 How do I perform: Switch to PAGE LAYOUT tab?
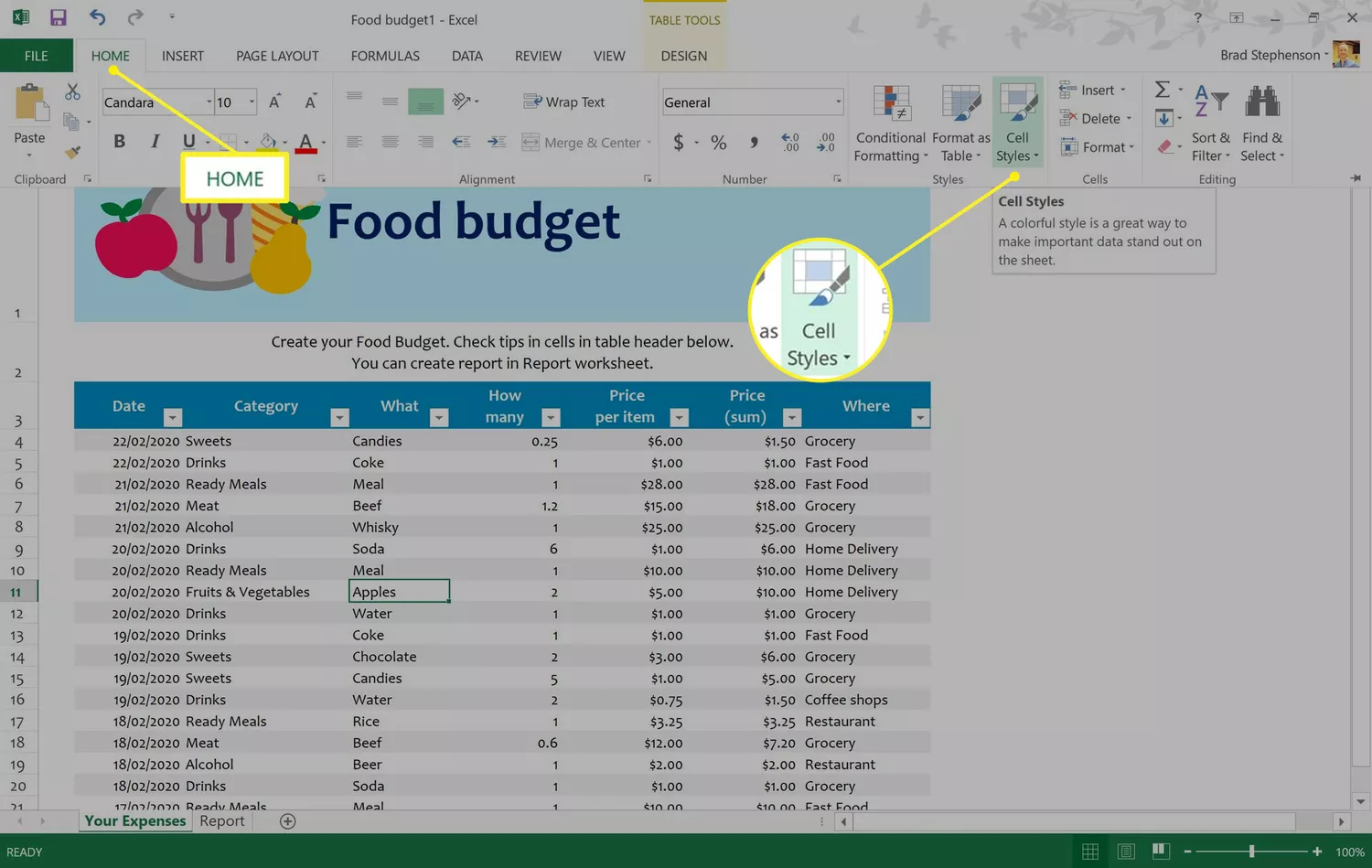[277, 56]
